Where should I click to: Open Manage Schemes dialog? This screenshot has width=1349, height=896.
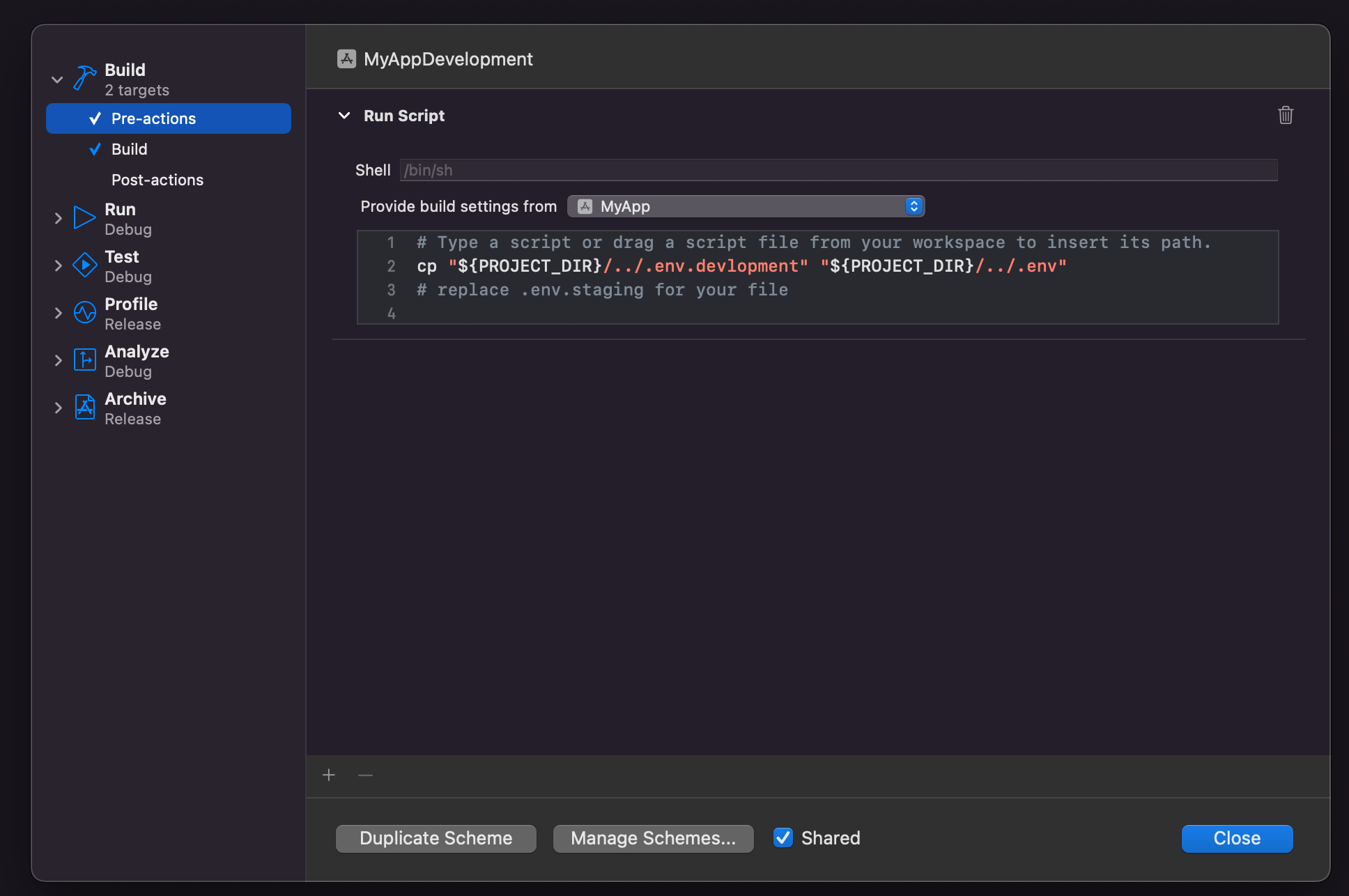tap(653, 838)
